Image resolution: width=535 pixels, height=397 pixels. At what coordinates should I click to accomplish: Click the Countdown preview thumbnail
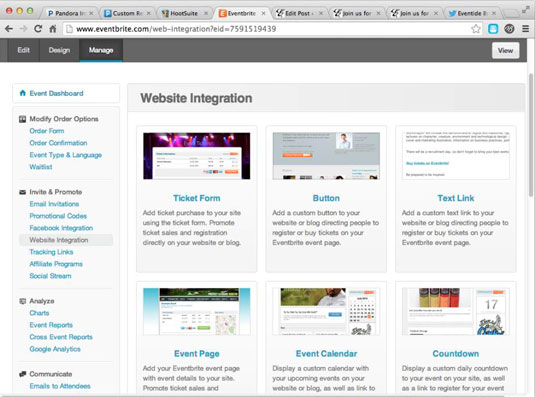pos(456,311)
